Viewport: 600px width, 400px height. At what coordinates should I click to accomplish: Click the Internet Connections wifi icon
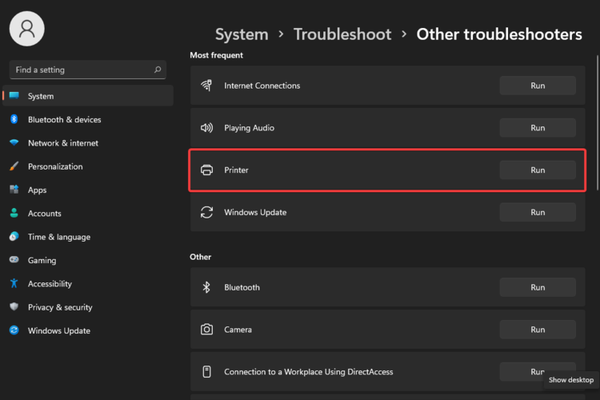tap(207, 86)
